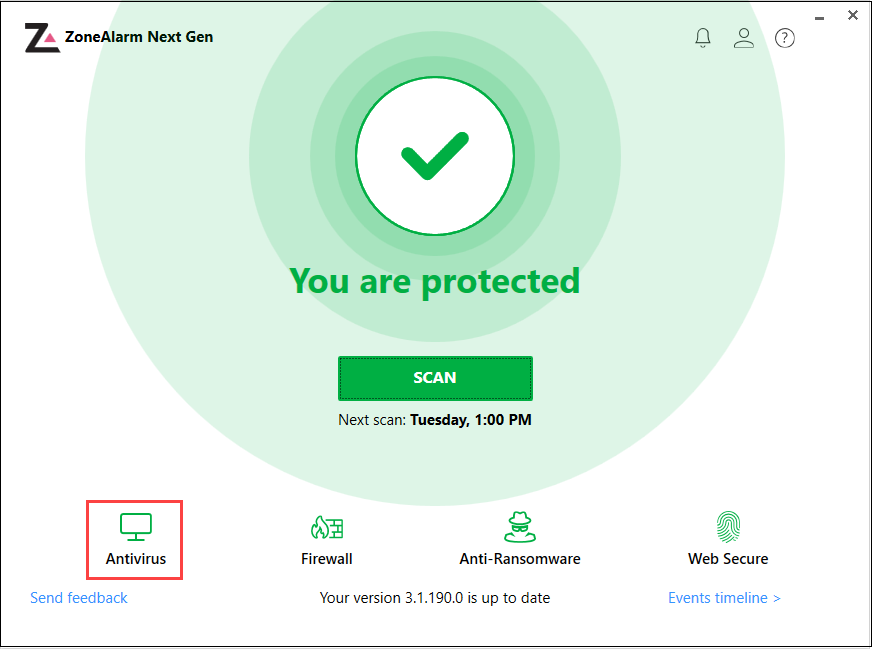Open the Send feedback link
Viewport: 872px width, 649px height.
[79, 598]
